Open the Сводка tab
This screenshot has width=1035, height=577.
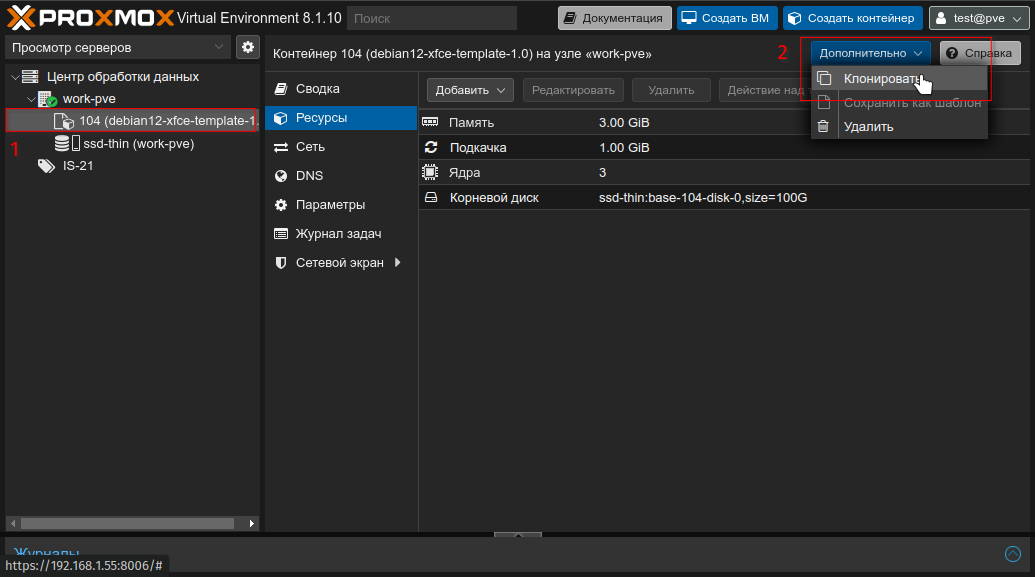[341, 88]
